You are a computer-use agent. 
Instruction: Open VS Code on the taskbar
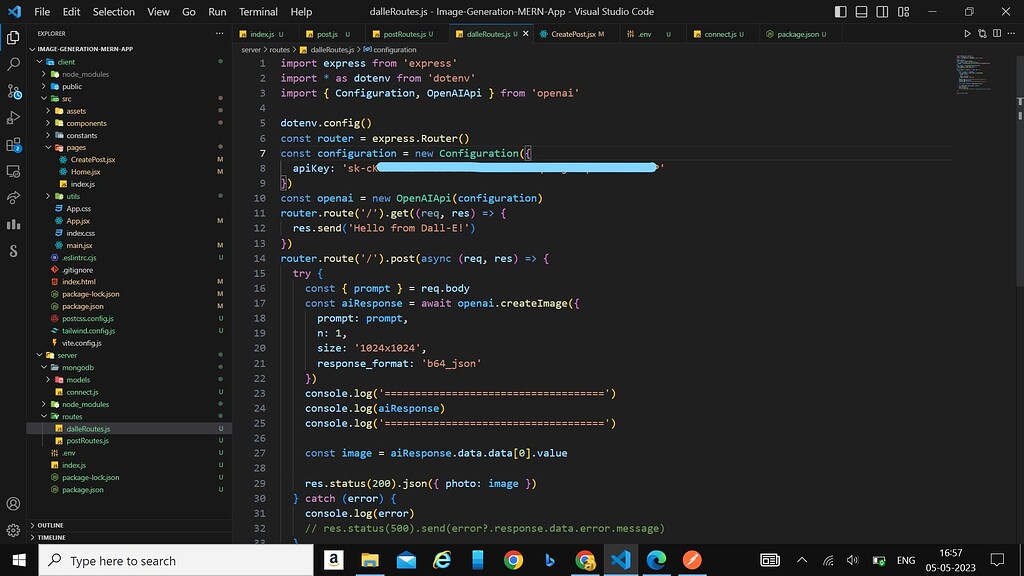tap(622, 562)
